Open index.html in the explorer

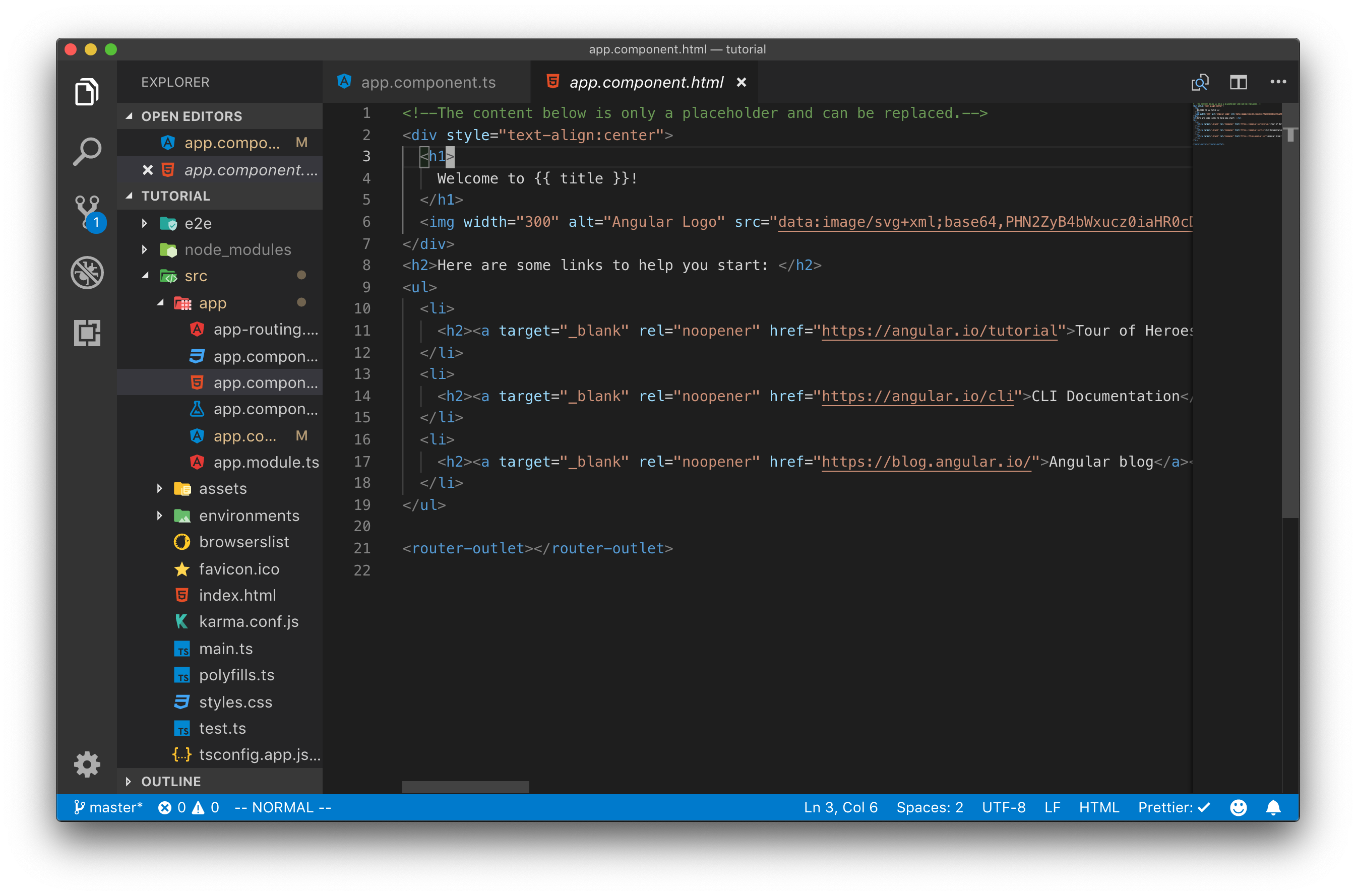pos(220,595)
